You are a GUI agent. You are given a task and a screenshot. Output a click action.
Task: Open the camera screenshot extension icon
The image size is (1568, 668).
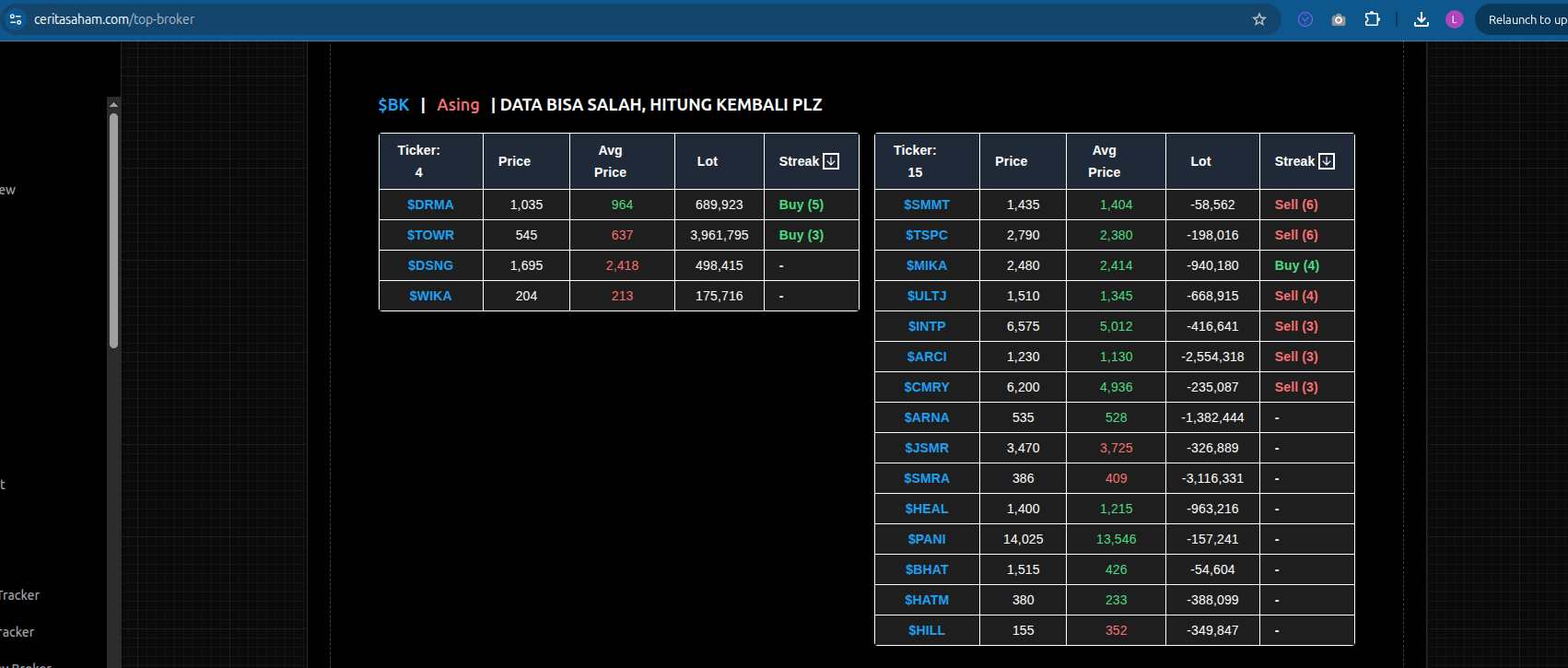1339,19
